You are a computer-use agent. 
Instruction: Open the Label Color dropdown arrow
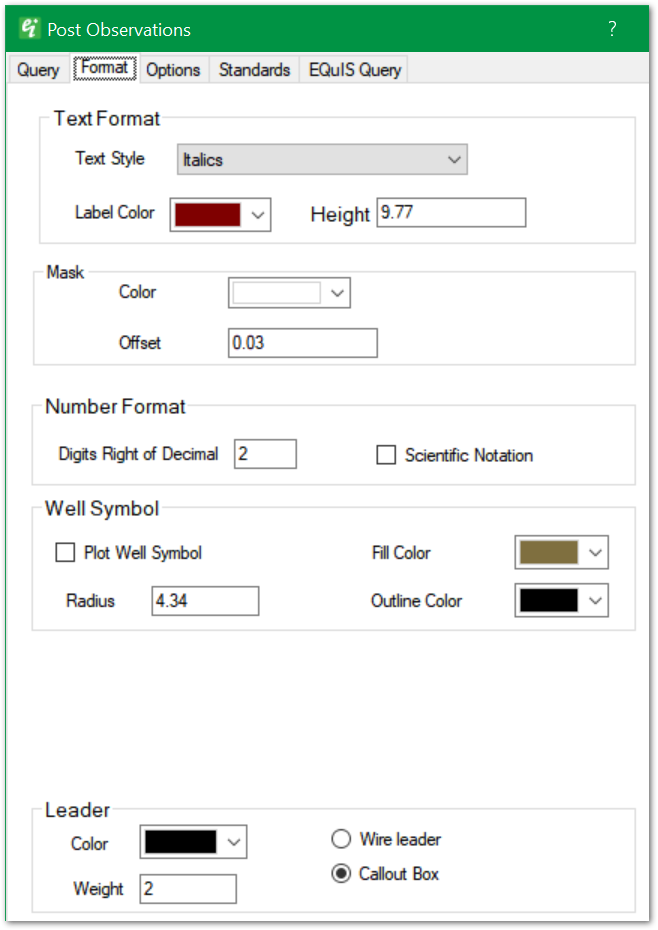pyautogui.click(x=258, y=214)
